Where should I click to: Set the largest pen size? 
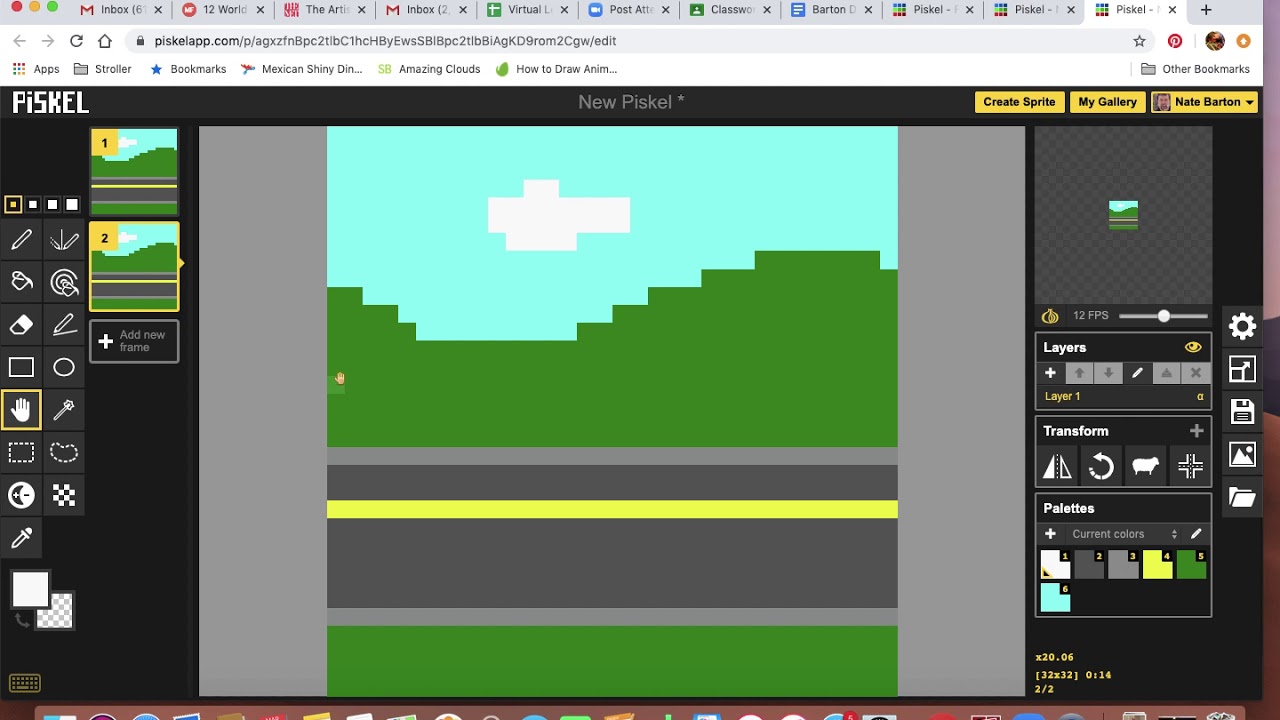tap(71, 204)
